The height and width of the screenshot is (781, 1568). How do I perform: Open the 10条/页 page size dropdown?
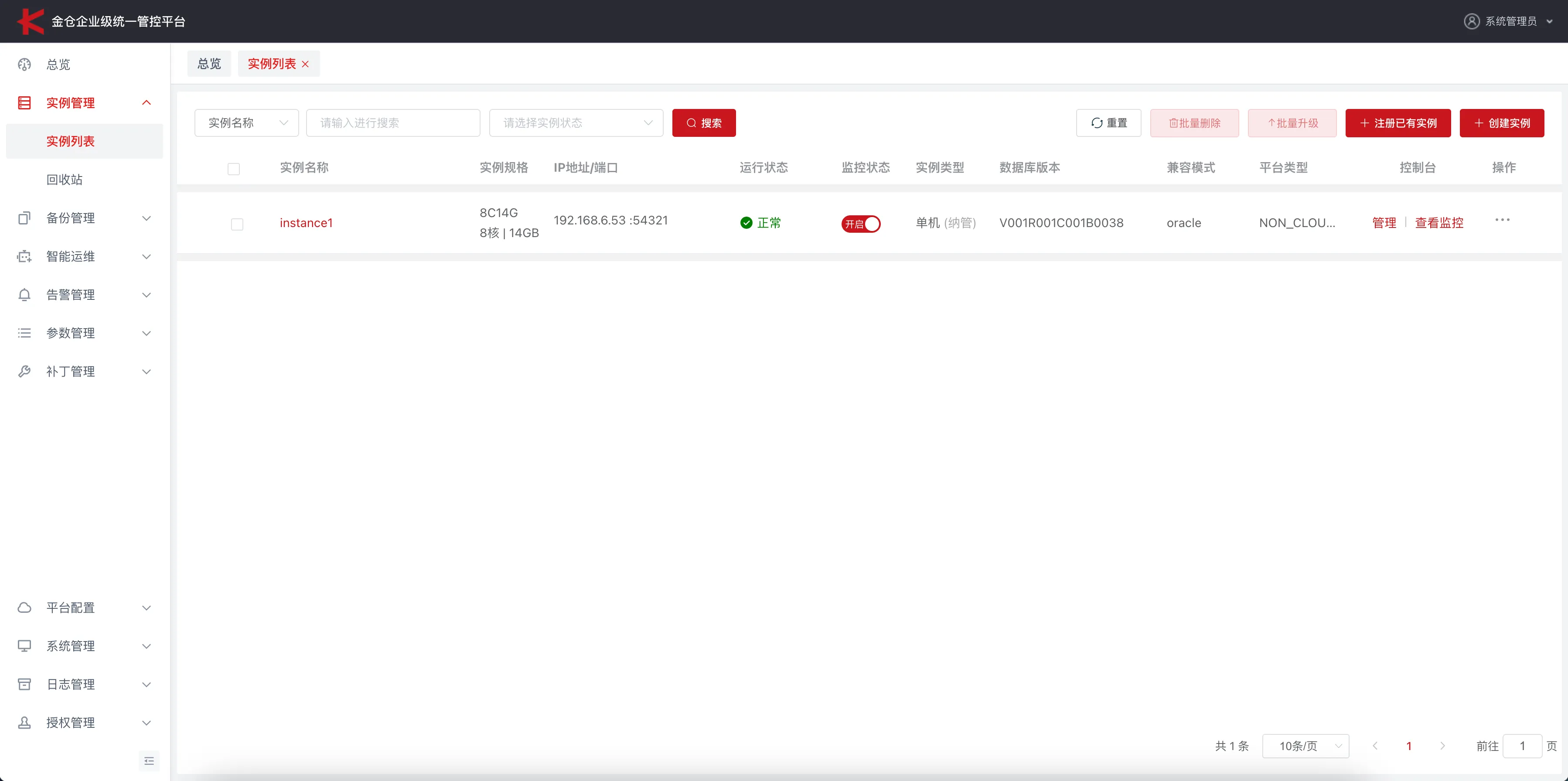pos(1306,746)
